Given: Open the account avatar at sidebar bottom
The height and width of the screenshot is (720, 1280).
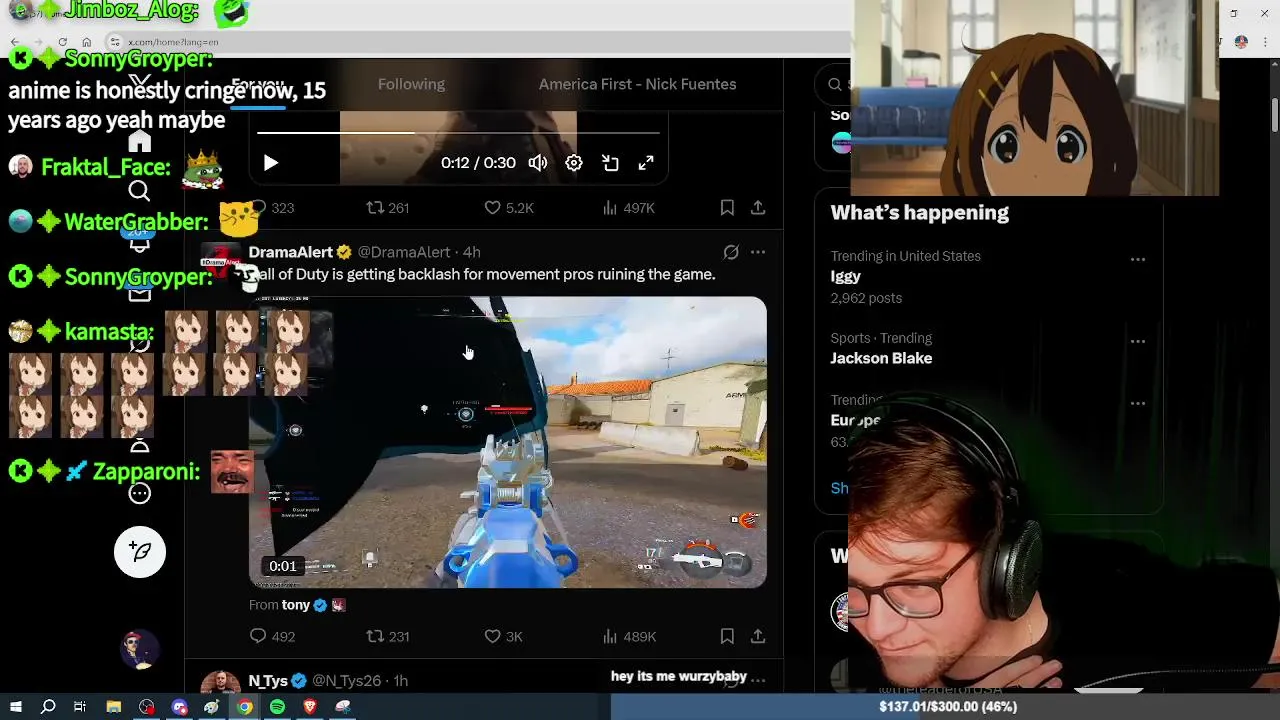Looking at the screenshot, I should (x=140, y=651).
